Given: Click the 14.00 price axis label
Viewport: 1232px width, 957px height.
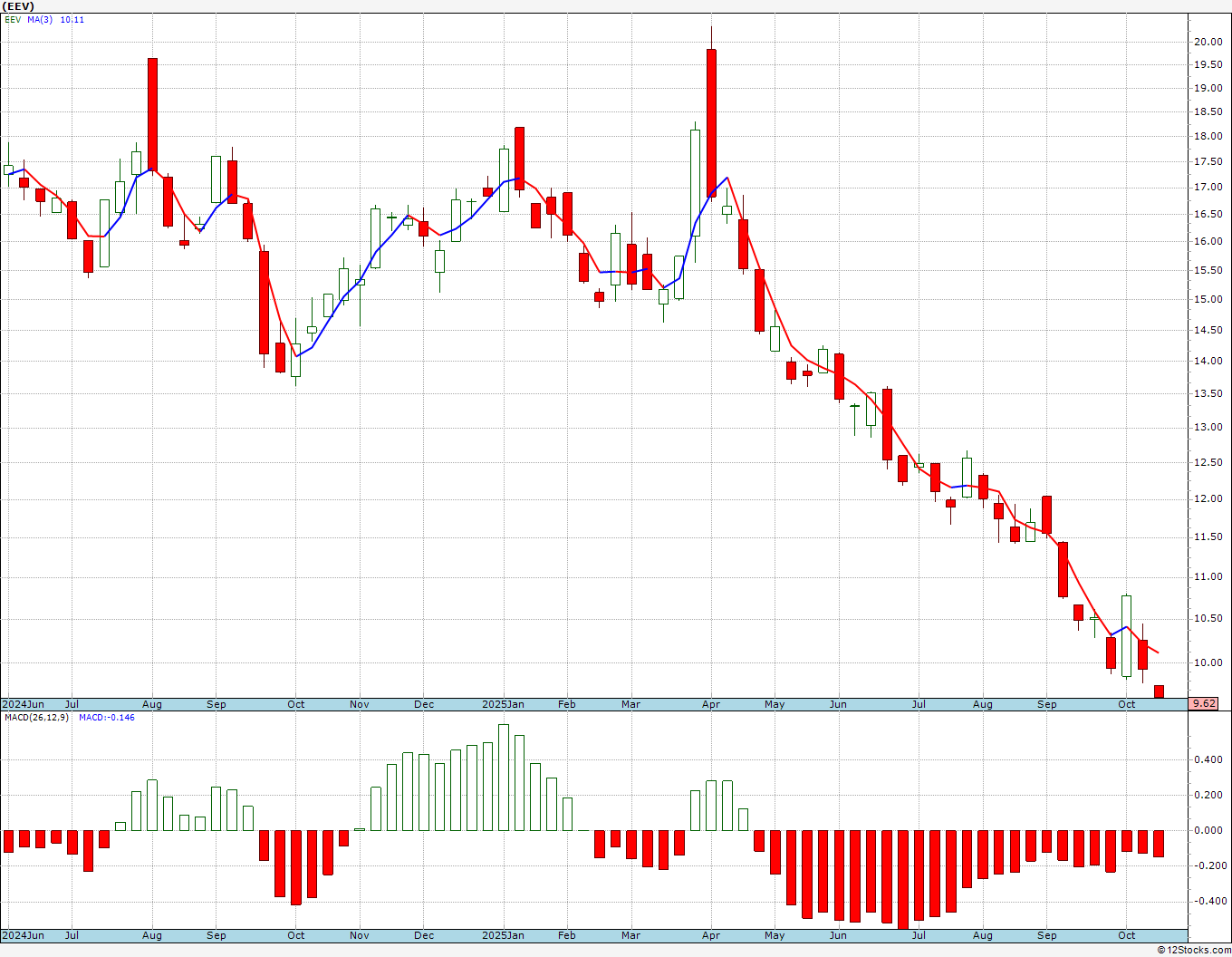Looking at the screenshot, I should (x=1208, y=361).
